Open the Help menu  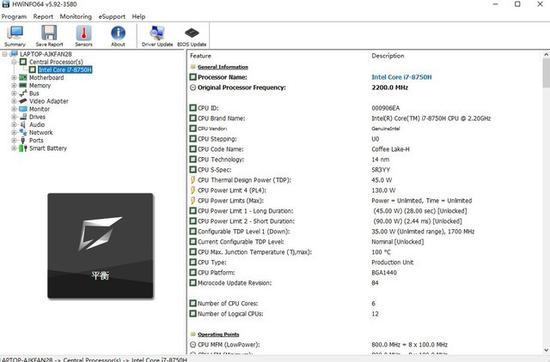[139, 16]
